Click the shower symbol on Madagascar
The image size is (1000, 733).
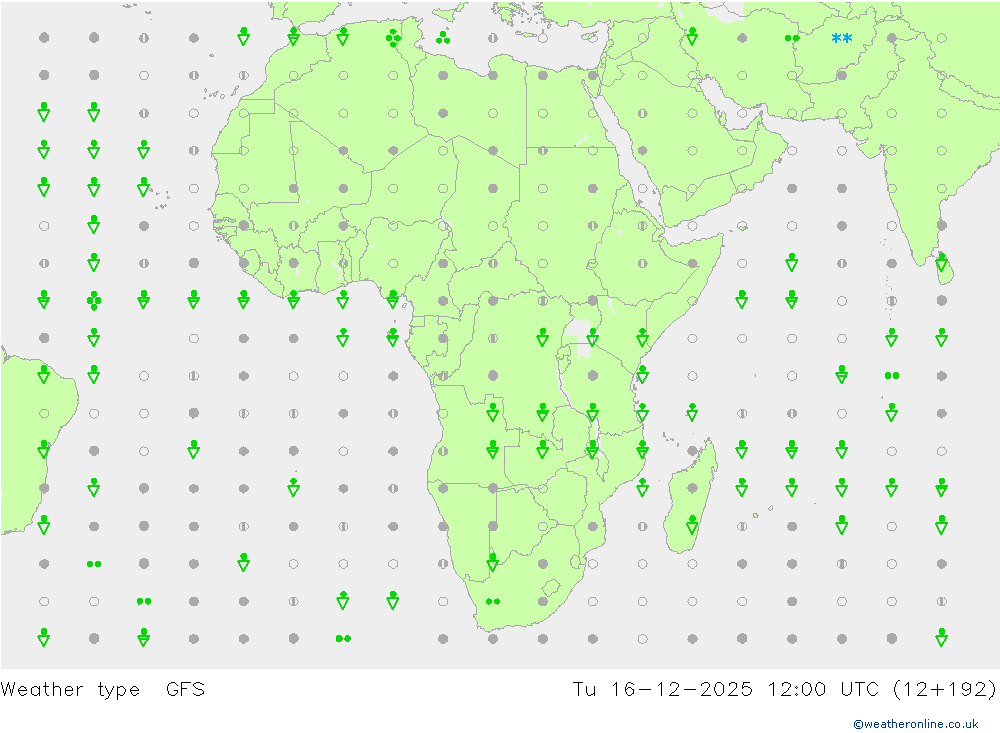point(692,524)
